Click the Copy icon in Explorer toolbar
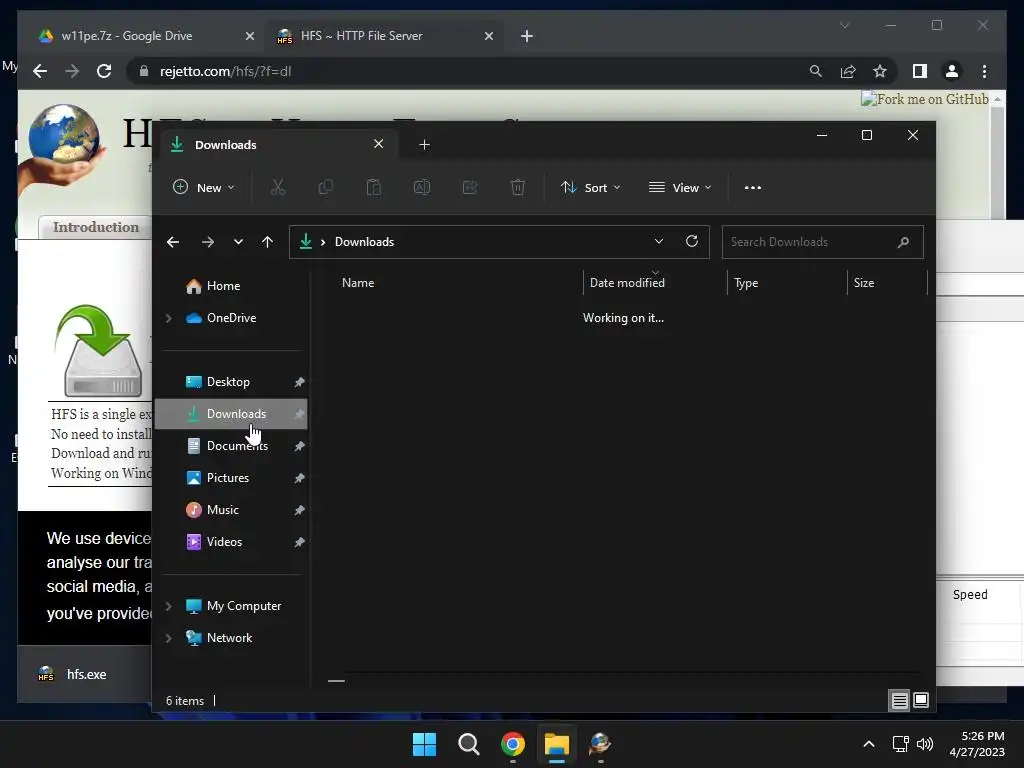 tap(325, 187)
